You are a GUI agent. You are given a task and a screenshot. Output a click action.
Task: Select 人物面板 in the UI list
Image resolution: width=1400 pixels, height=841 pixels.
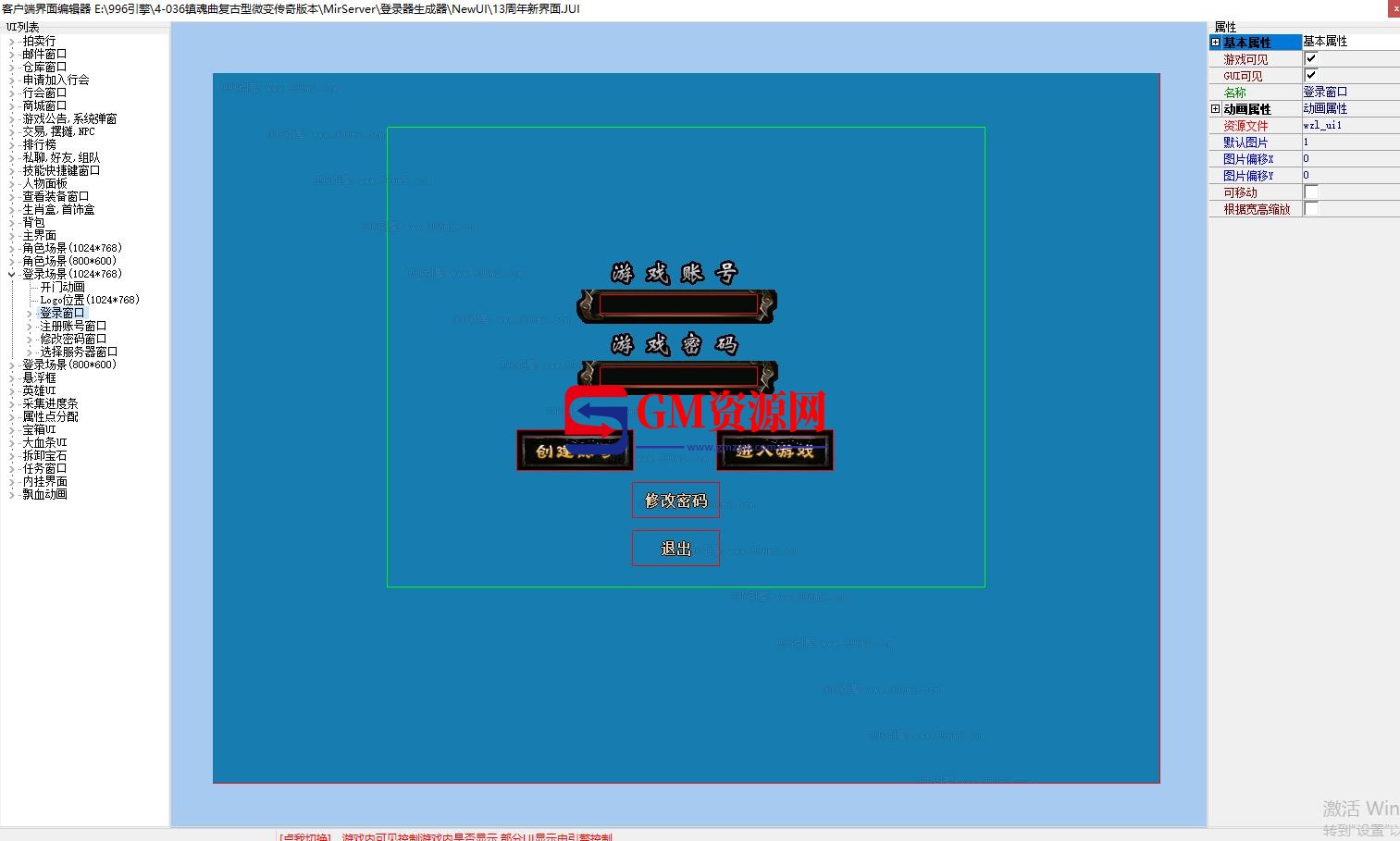point(44,184)
